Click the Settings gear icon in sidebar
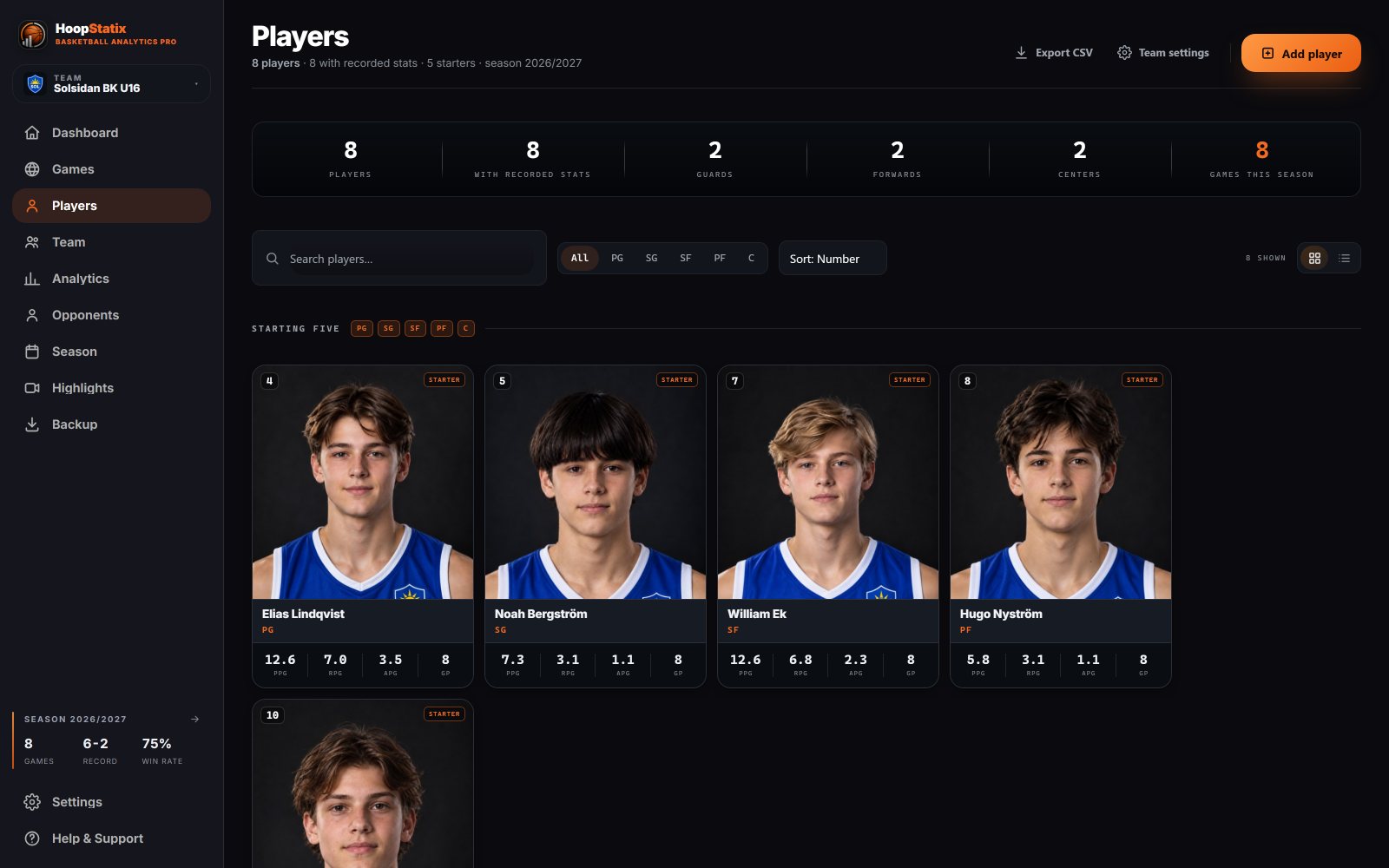This screenshot has width=1389, height=868. point(32,802)
